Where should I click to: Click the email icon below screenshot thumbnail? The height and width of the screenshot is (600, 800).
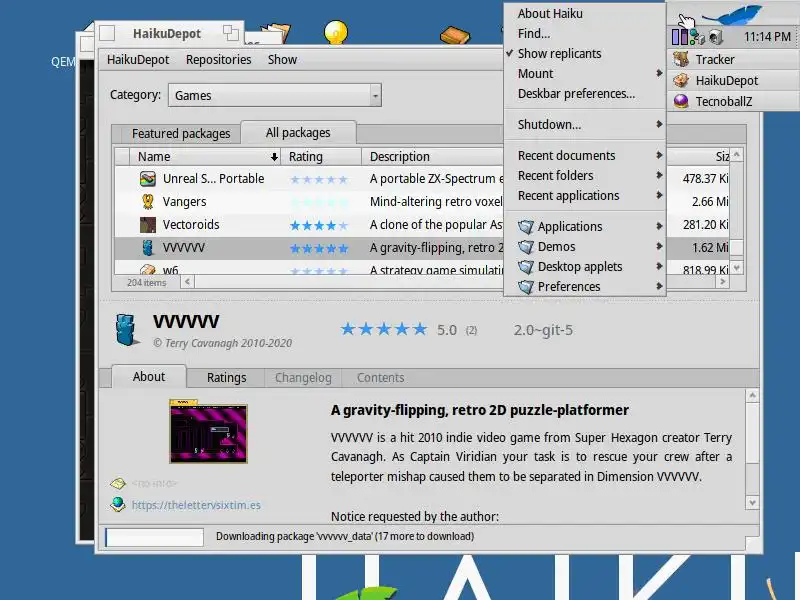click(x=118, y=483)
